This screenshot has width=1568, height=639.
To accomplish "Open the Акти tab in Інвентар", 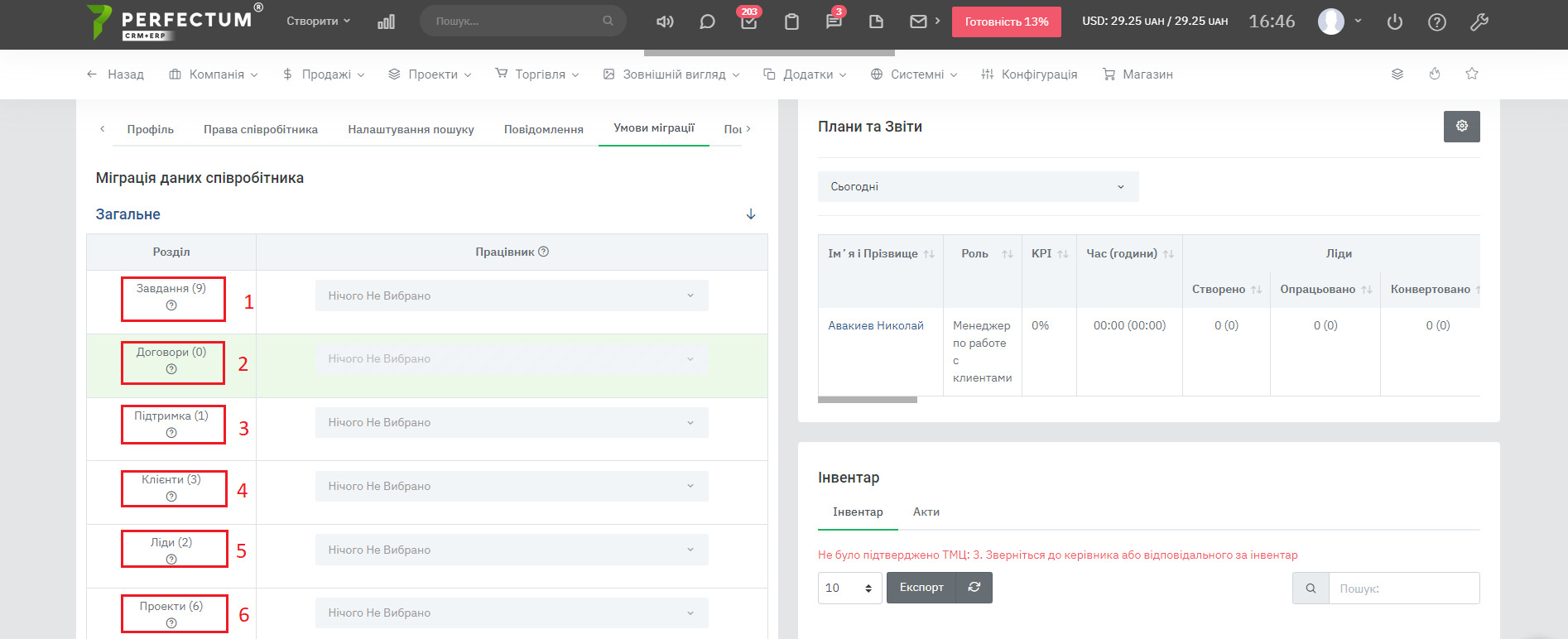I will point(926,512).
